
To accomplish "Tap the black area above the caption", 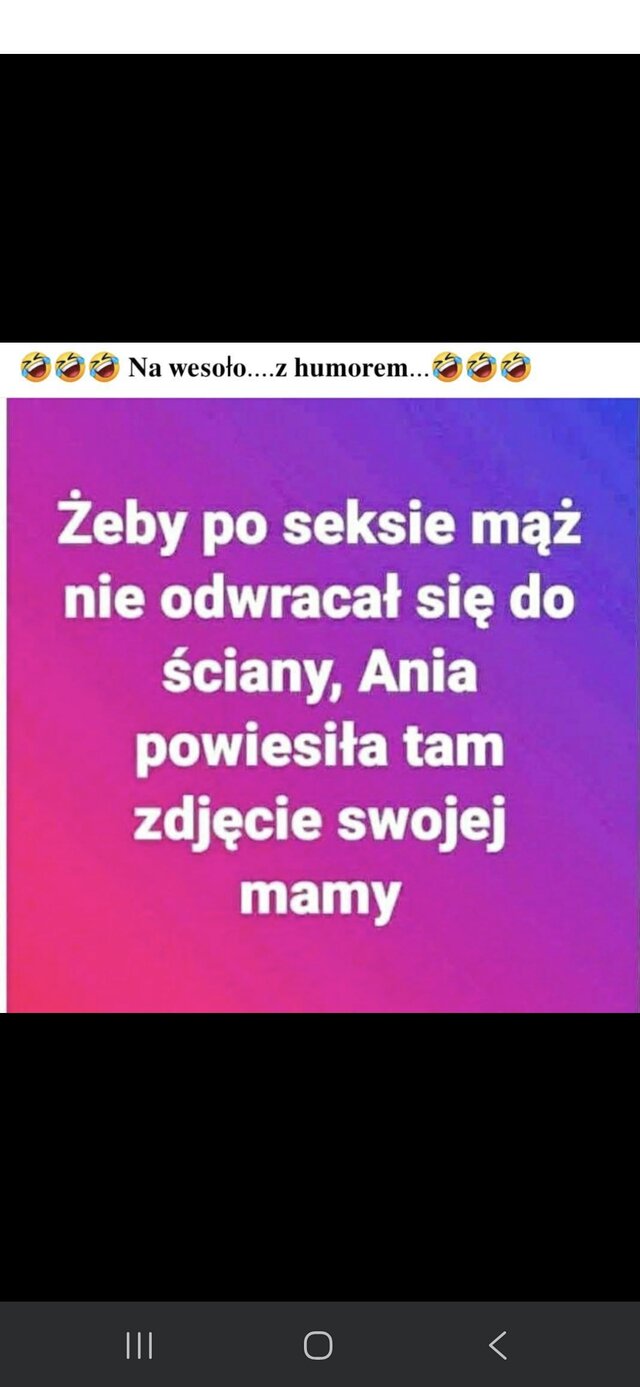I will (x=320, y=198).
